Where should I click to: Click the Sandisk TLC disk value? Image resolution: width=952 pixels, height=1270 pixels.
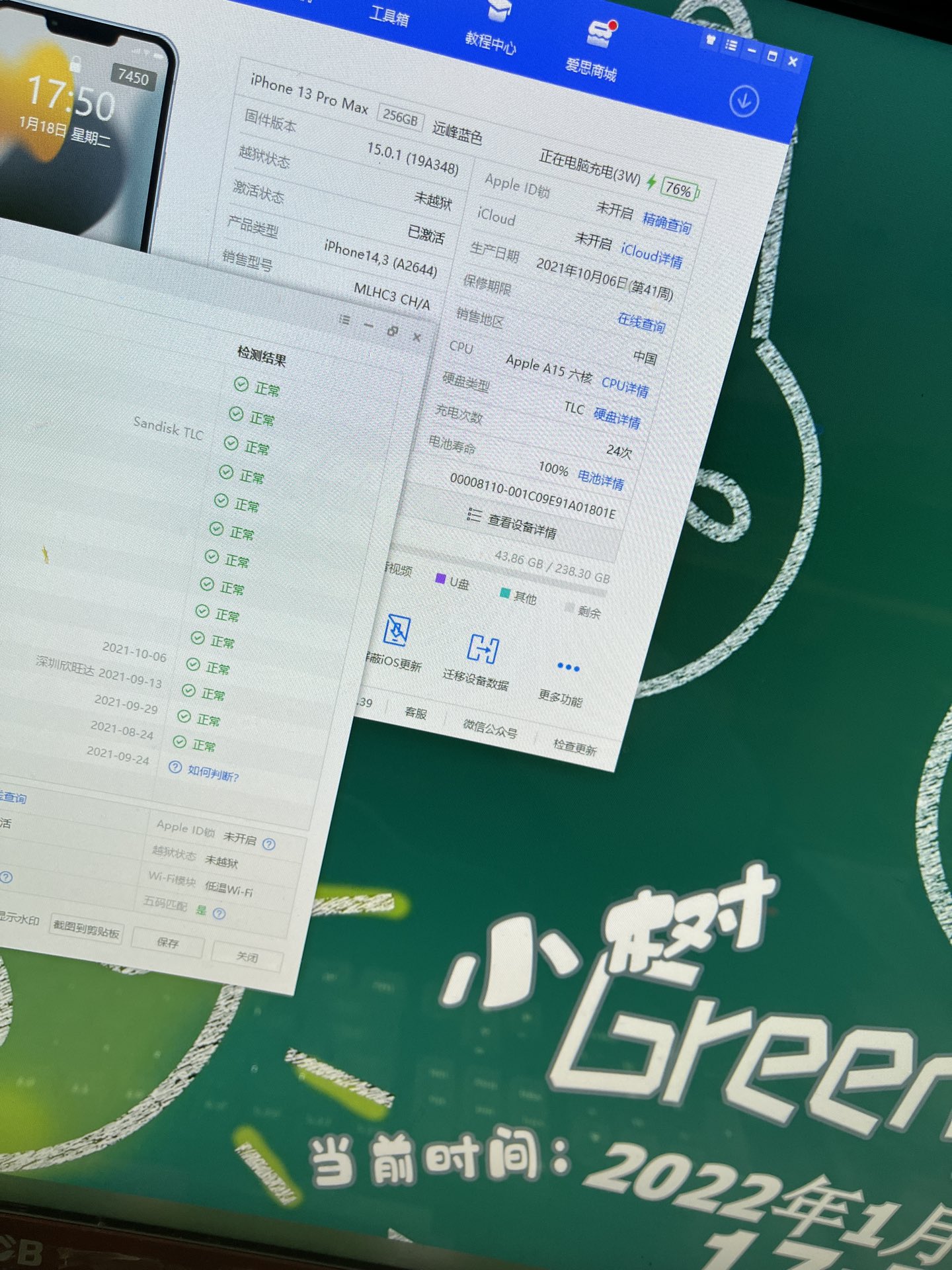coord(168,428)
